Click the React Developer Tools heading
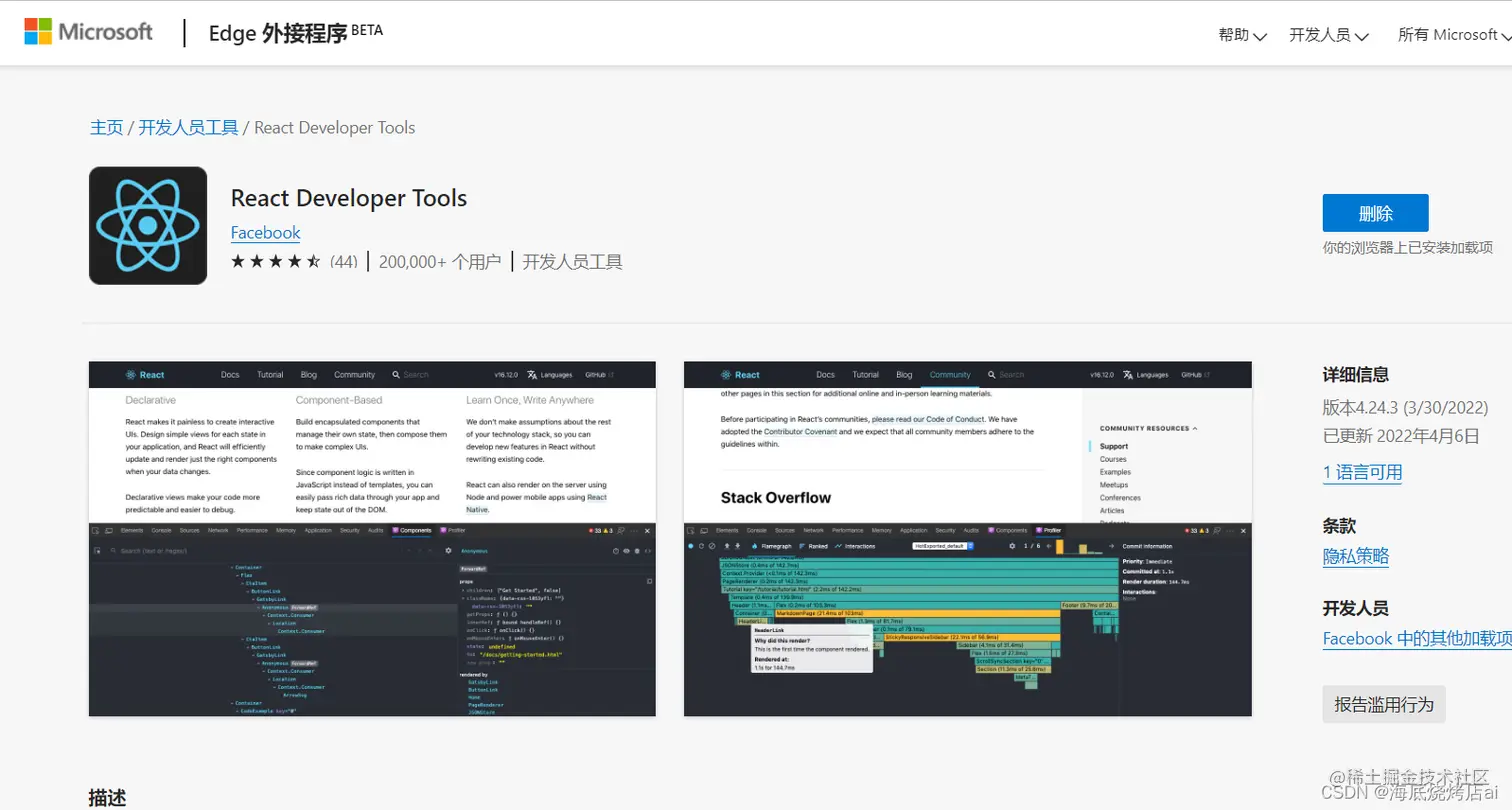This screenshot has height=810, width=1512. coord(349,198)
